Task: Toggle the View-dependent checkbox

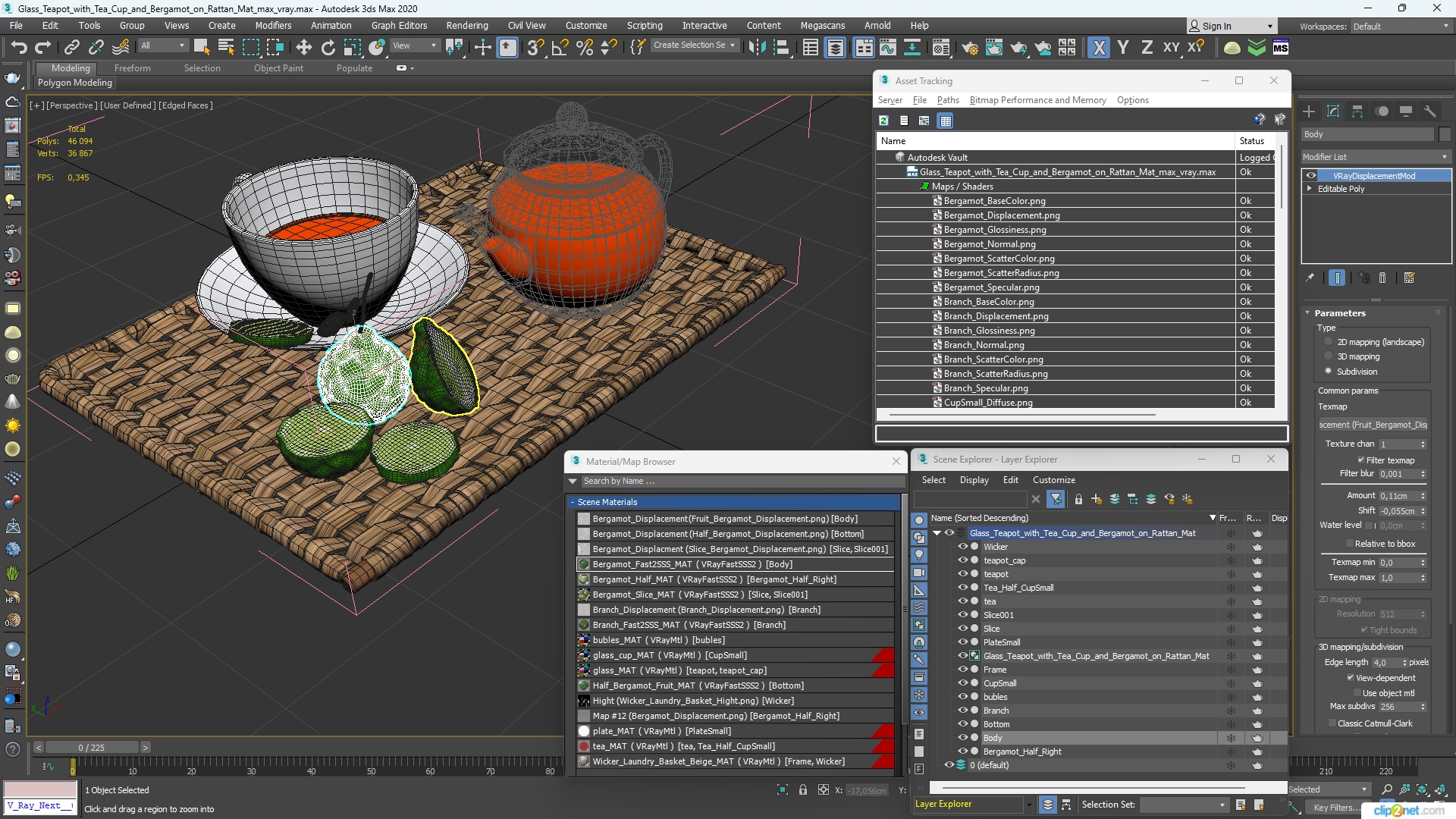Action: coord(1351,678)
